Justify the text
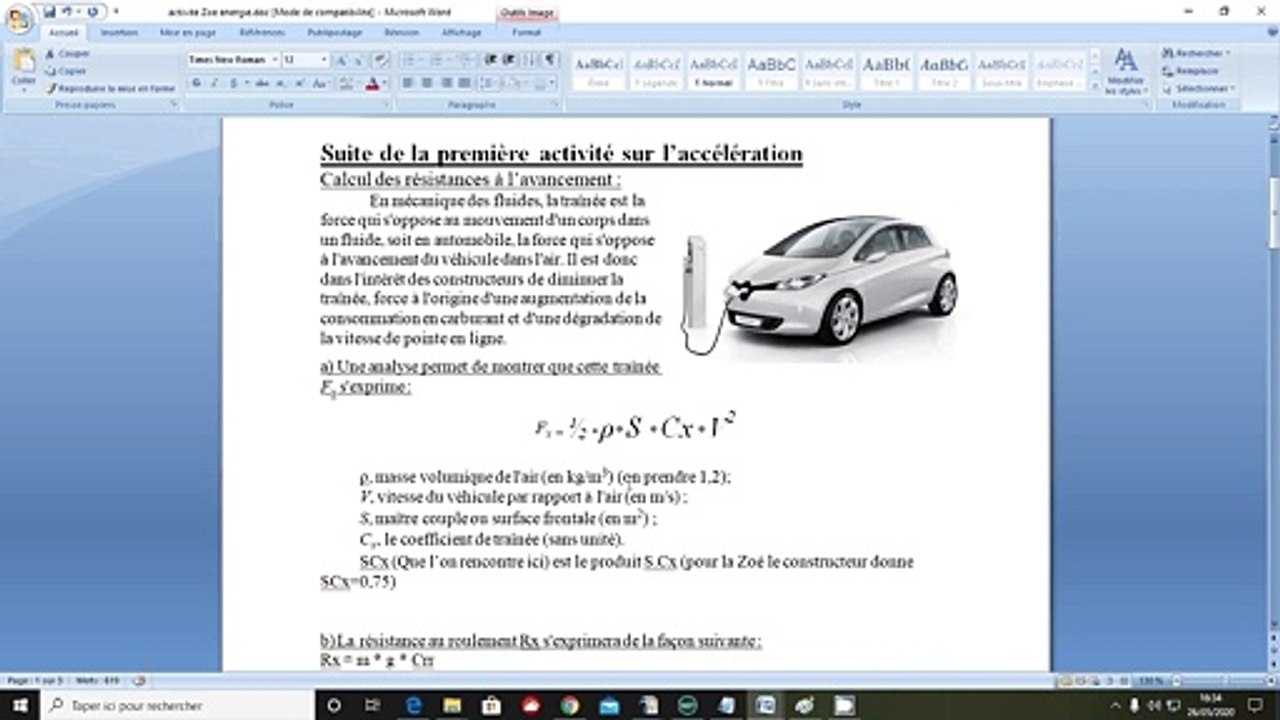 coord(464,83)
